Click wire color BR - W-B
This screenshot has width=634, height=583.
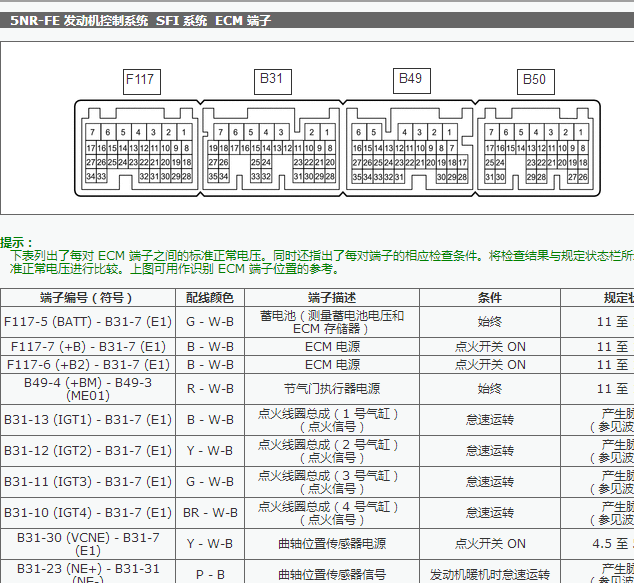tap(209, 513)
